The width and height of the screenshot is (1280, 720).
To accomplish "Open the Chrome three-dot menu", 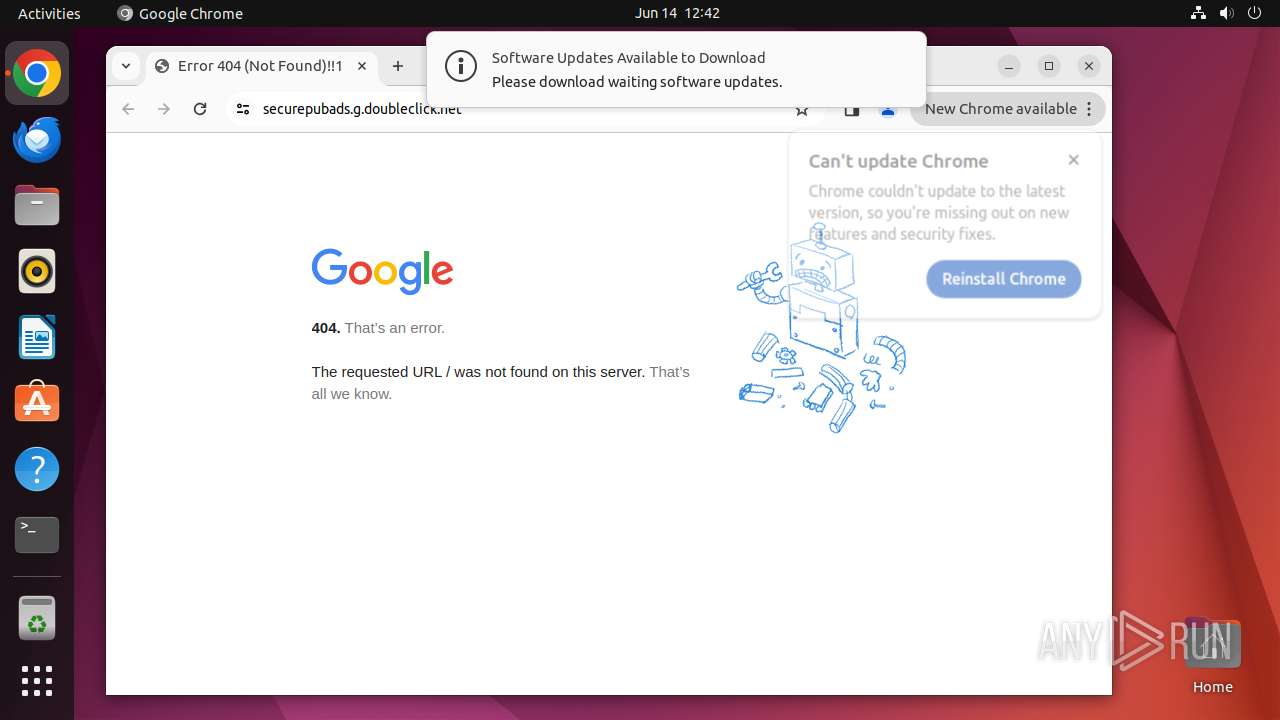I will pyautogui.click(x=1090, y=109).
